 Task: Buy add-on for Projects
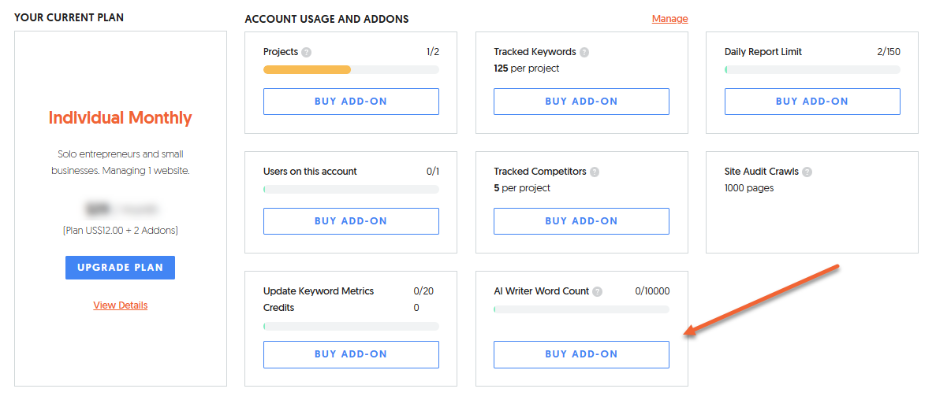pos(351,102)
